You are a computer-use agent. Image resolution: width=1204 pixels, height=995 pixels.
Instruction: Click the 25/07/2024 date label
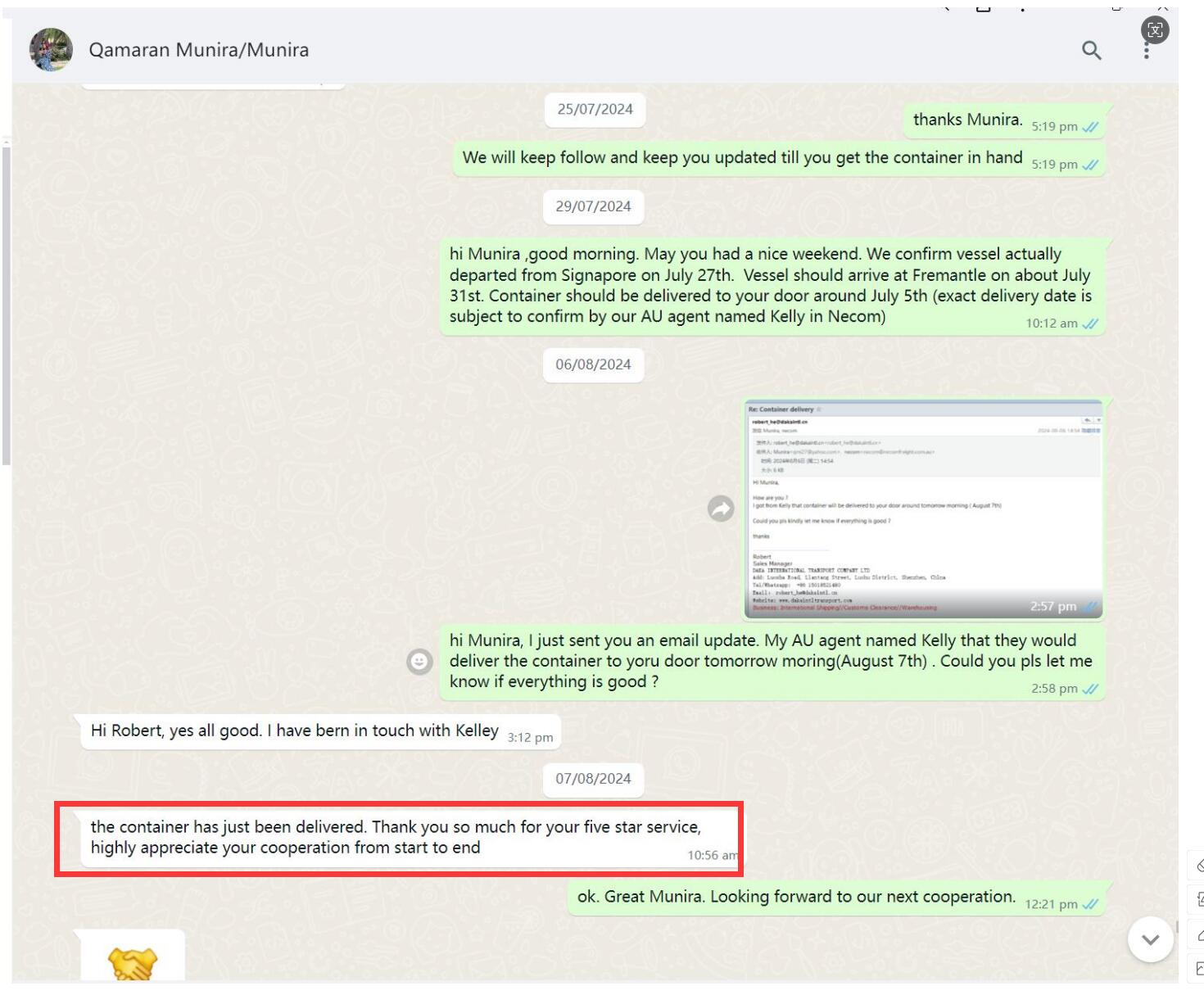(595, 110)
